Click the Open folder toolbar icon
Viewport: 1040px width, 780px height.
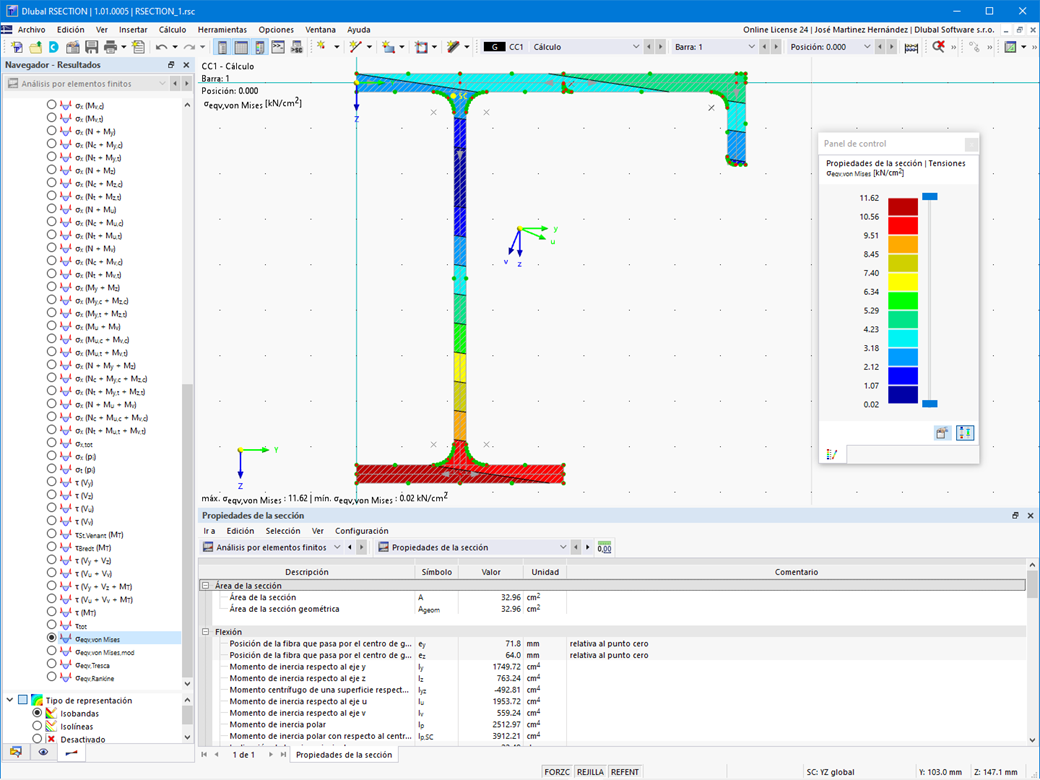(35, 47)
